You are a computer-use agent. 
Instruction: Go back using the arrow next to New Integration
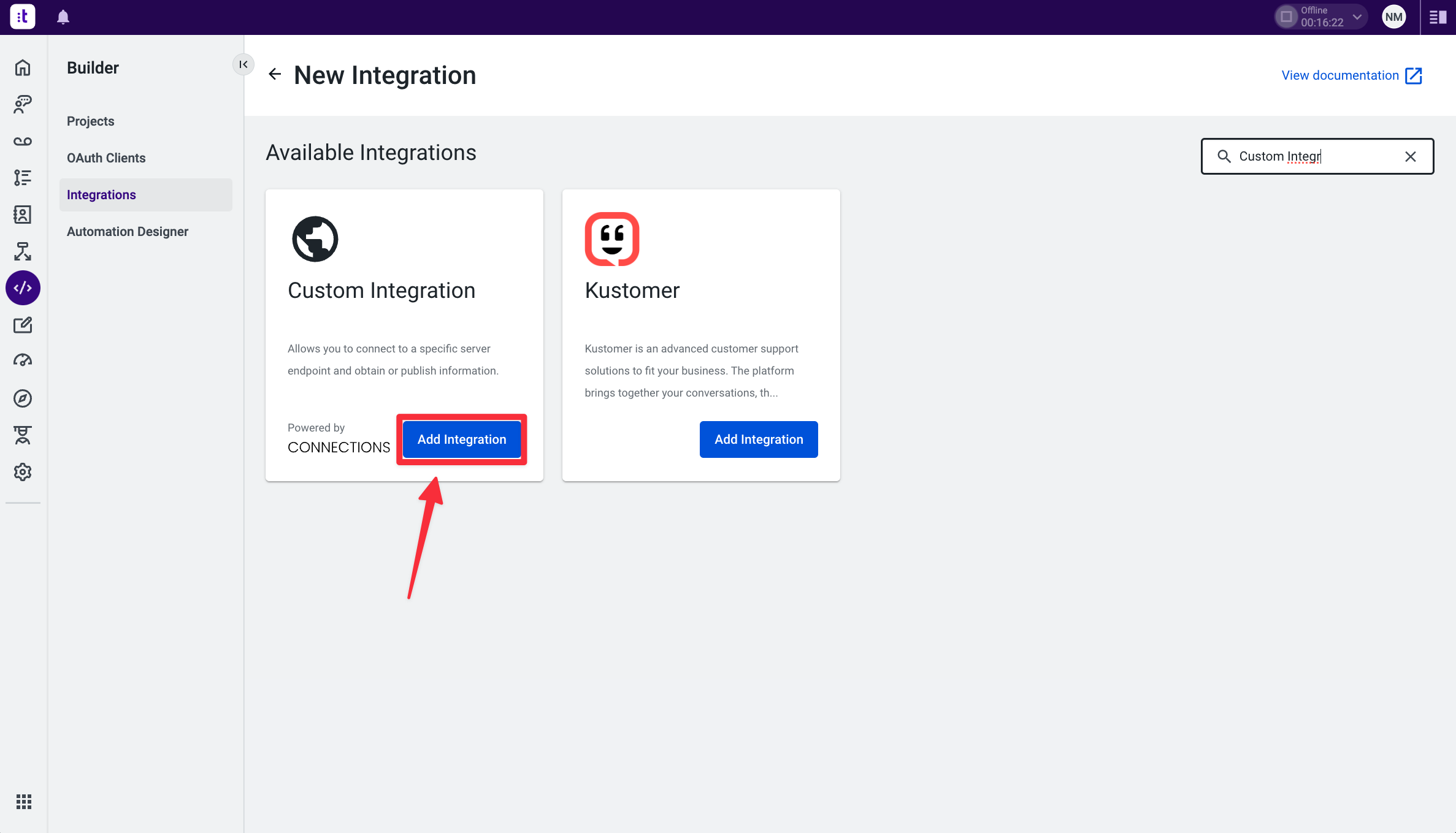pyautogui.click(x=275, y=74)
